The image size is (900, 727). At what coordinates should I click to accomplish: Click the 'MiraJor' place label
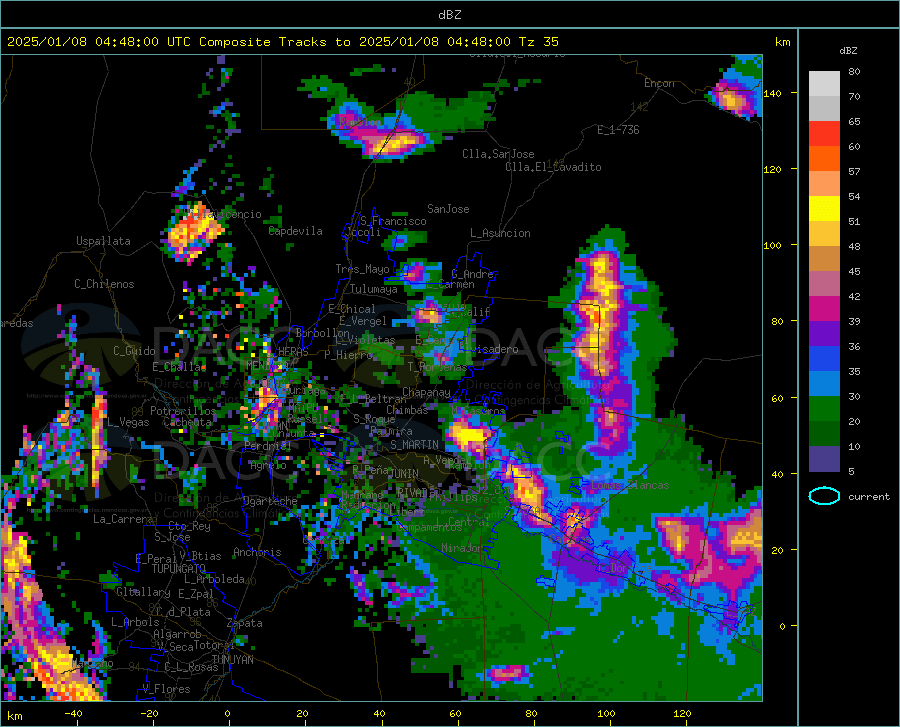462,549
